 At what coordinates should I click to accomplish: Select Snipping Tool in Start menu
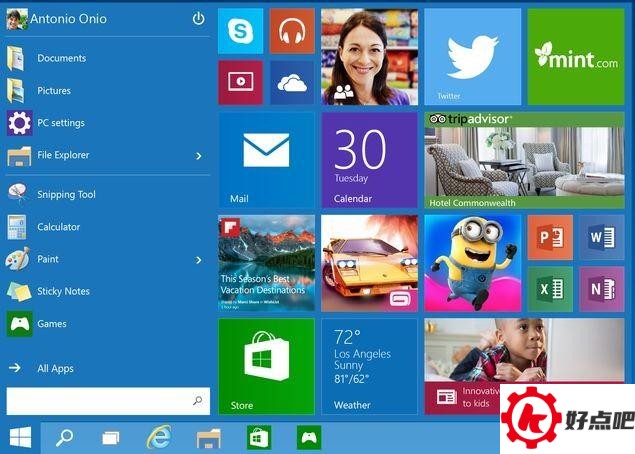pos(65,195)
